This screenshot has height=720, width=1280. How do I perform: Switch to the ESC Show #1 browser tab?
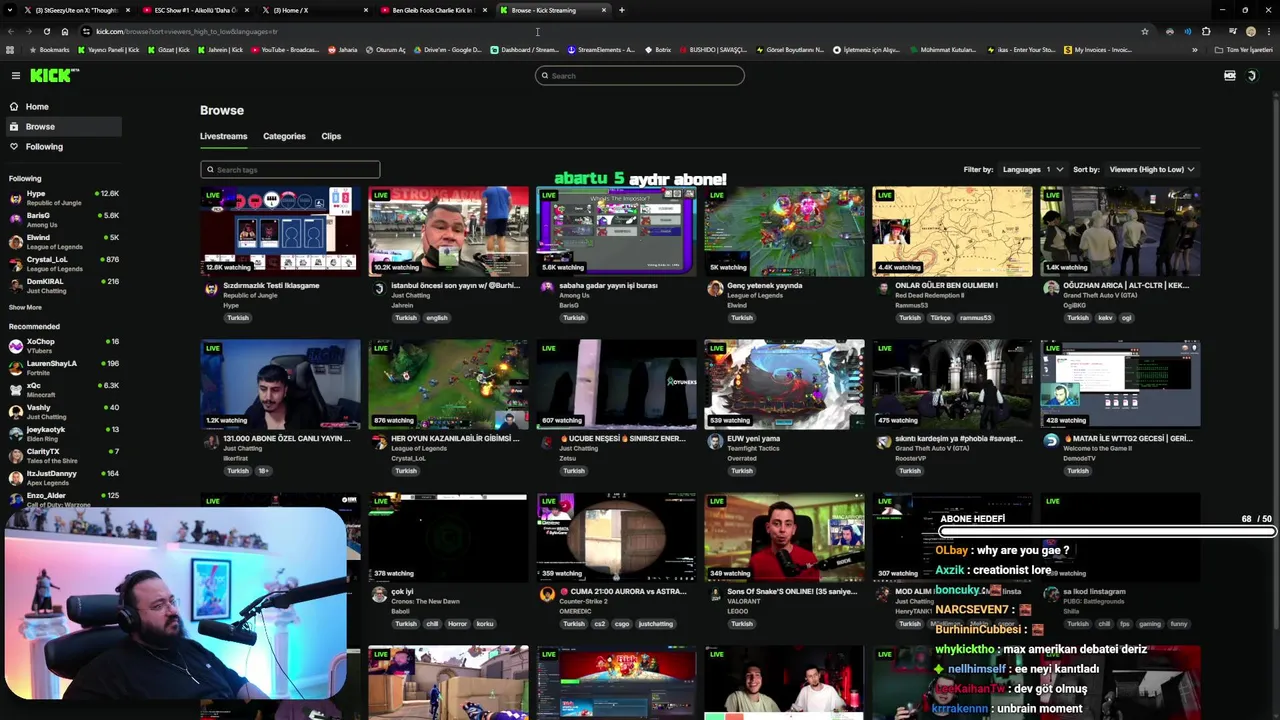coord(193,10)
